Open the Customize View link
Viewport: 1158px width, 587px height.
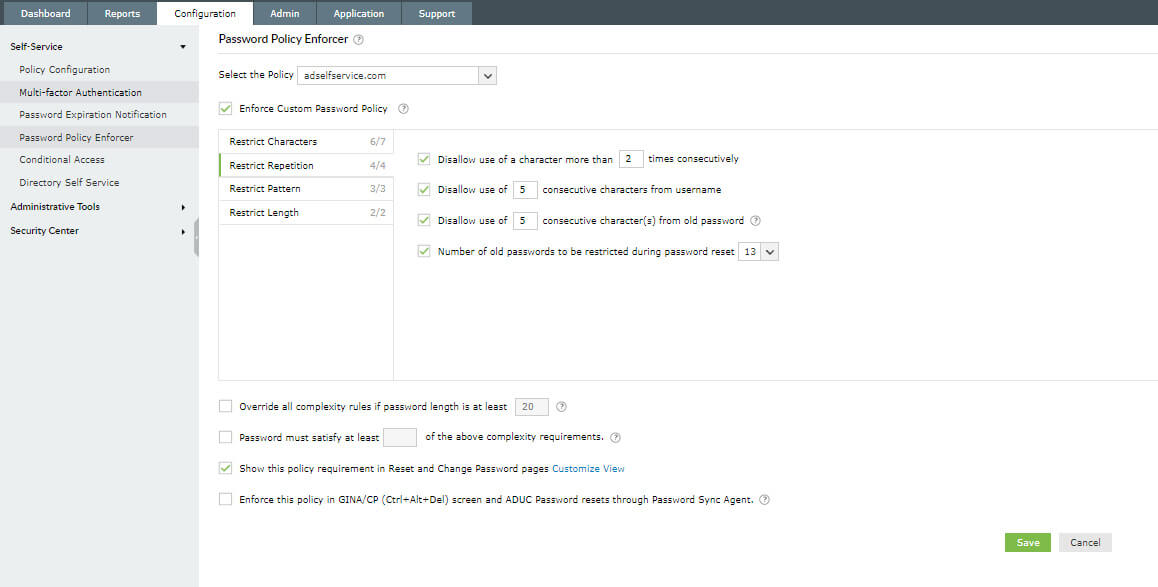tap(588, 468)
